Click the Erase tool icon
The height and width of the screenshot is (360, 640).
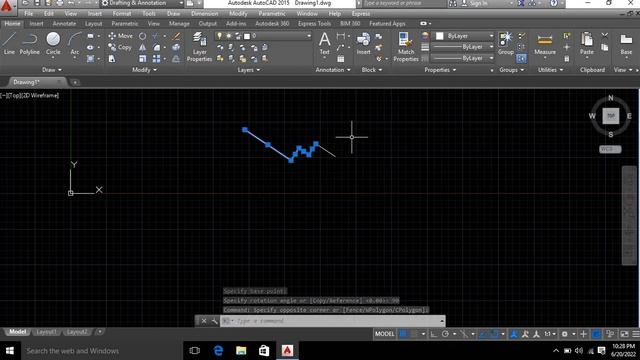tap(176, 36)
